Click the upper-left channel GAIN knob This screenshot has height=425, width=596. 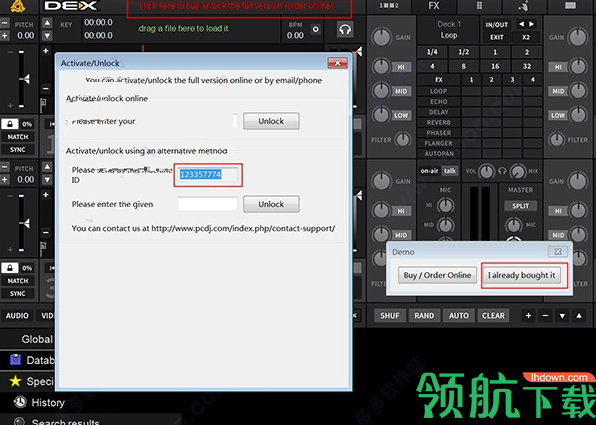pyautogui.click(x=381, y=37)
